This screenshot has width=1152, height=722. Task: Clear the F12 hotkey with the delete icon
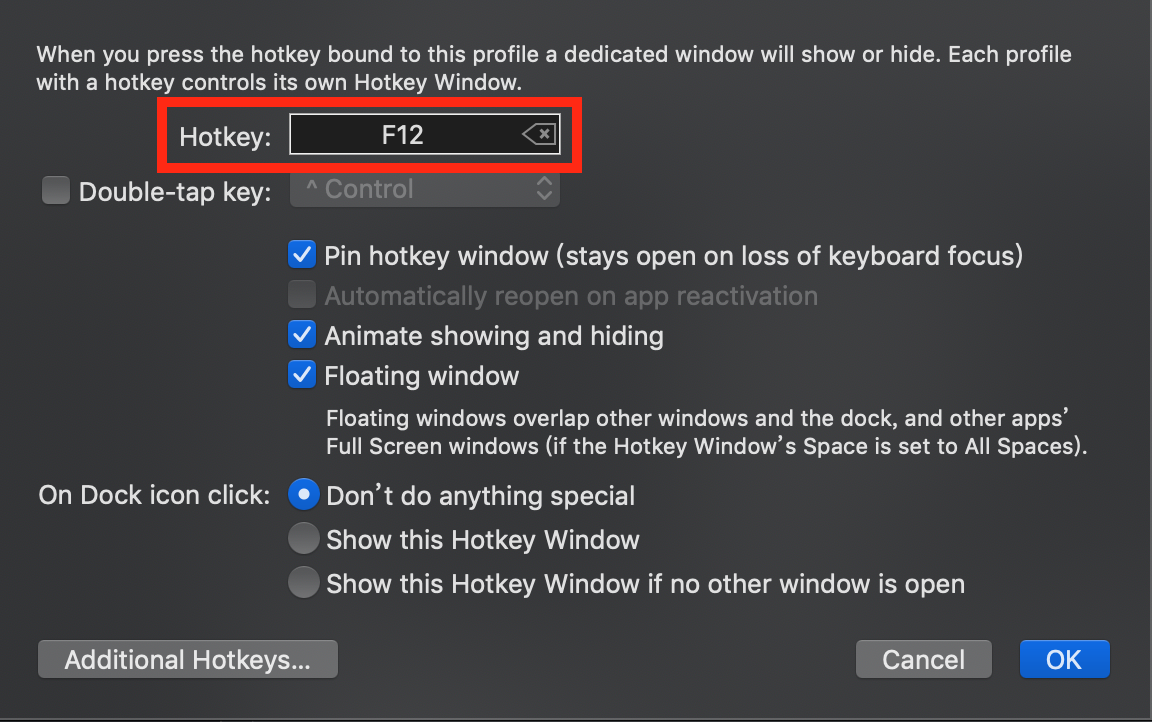click(x=539, y=134)
